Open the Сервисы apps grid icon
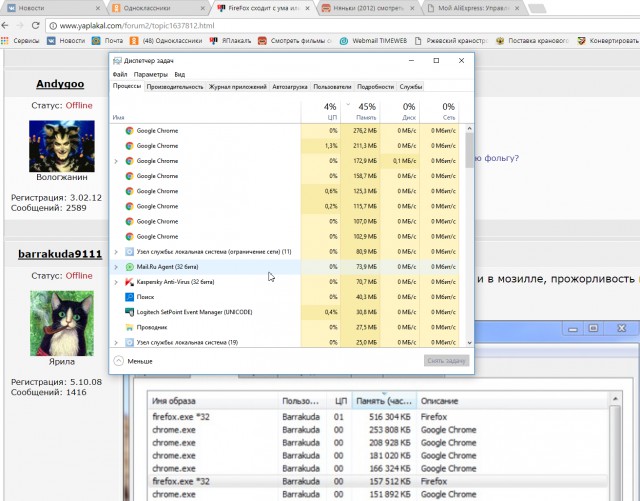The width and height of the screenshot is (640, 501). pos(4,40)
